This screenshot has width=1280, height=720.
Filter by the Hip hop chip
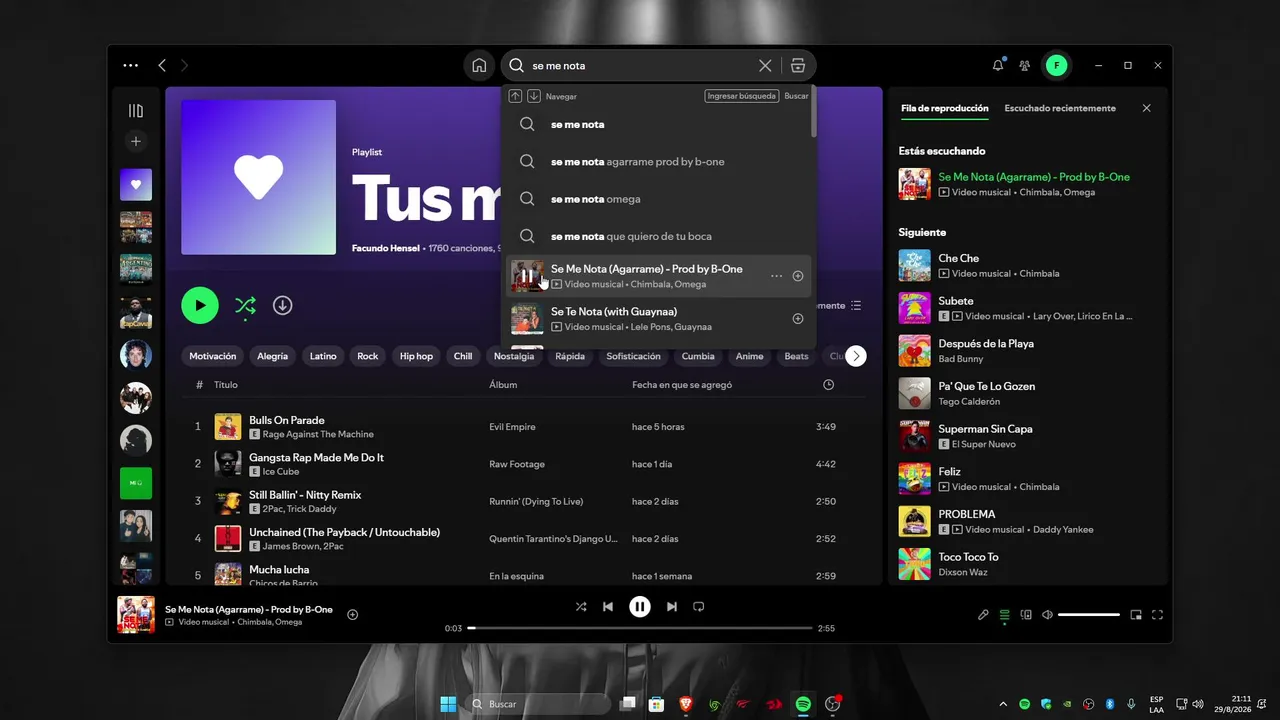(x=416, y=356)
